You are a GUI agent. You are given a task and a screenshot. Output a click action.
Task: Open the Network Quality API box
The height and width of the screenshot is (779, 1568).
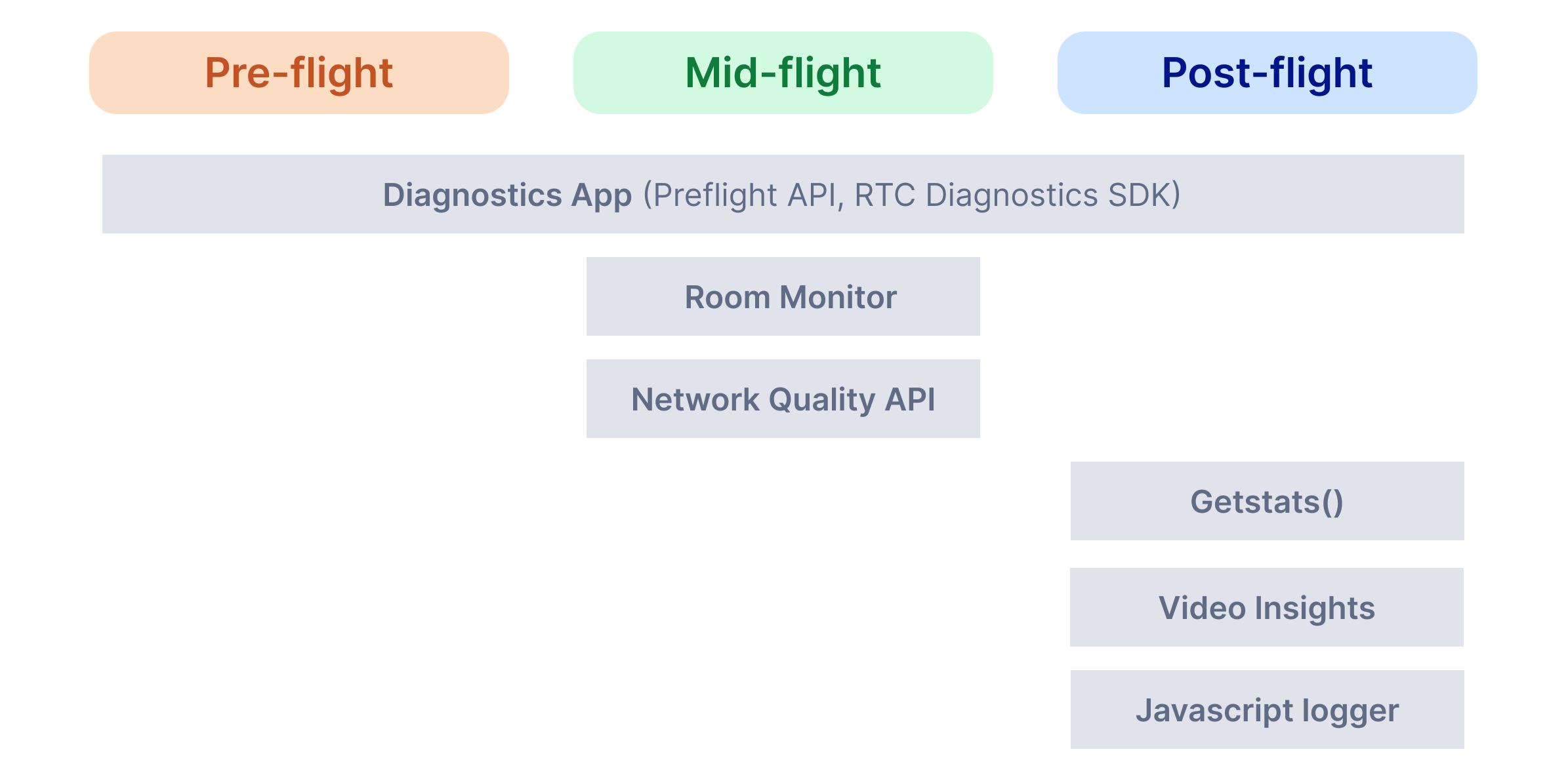point(783,399)
